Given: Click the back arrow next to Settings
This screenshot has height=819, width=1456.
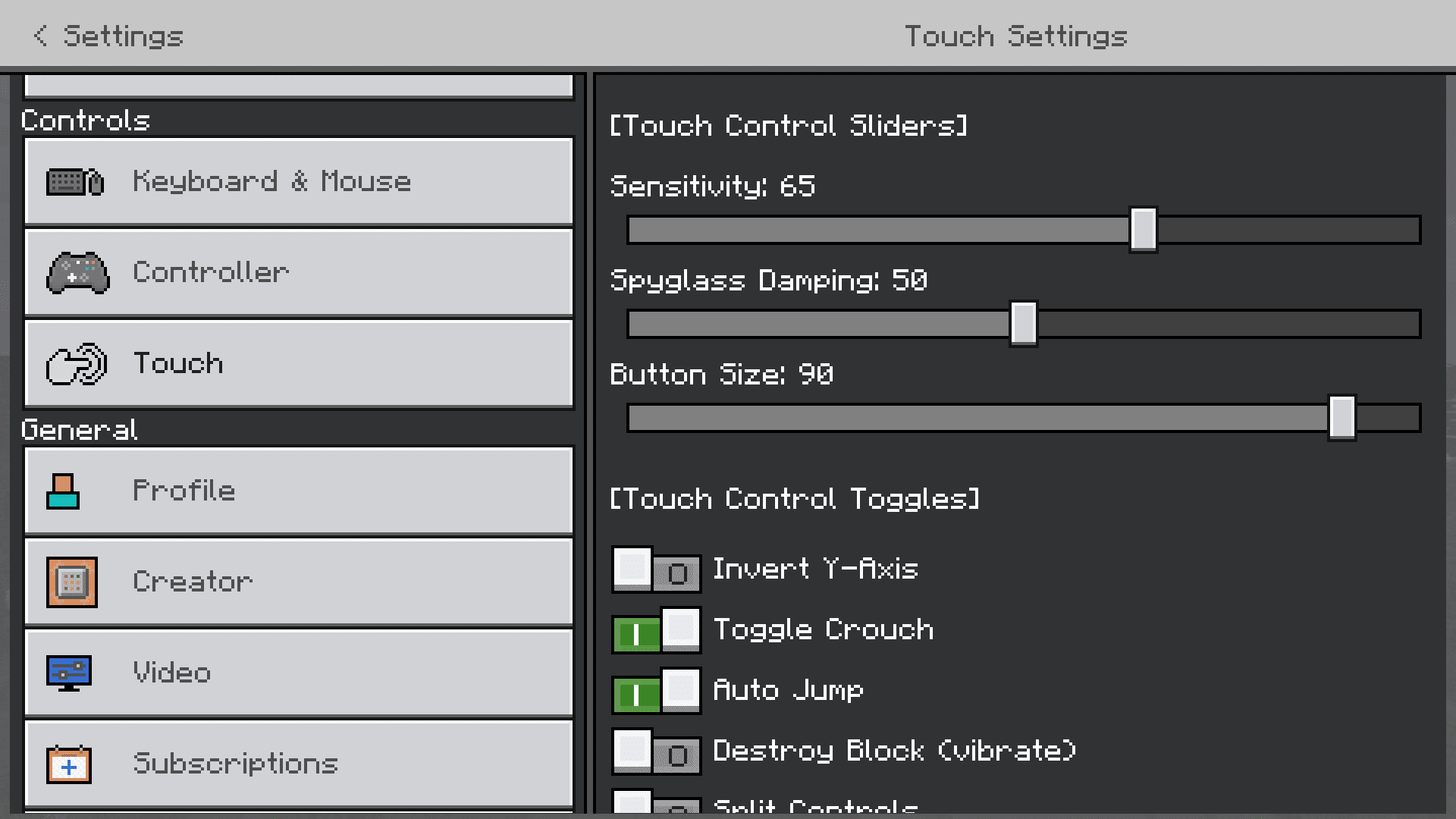Looking at the screenshot, I should point(40,36).
